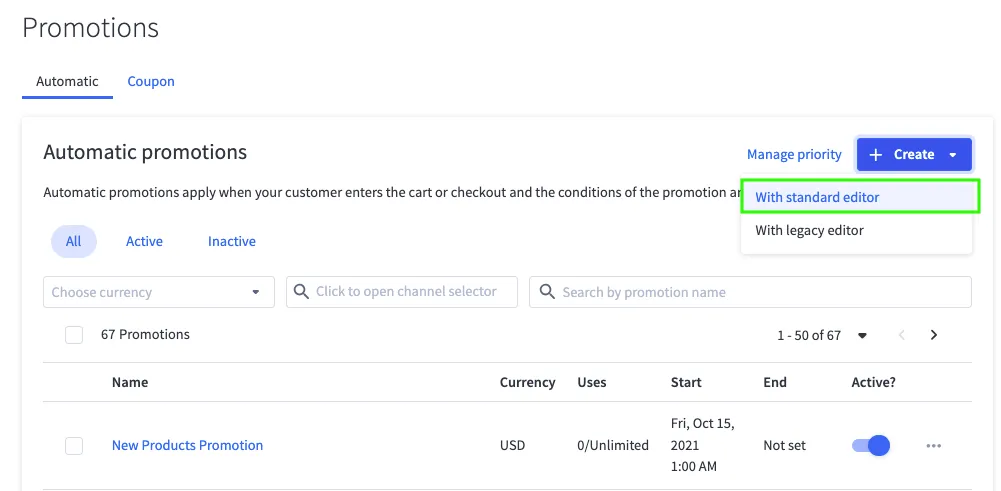Open the New Products Promotion more-actions menu
The height and width of the screenshot is (491, 1001).
tap(933, 446)
